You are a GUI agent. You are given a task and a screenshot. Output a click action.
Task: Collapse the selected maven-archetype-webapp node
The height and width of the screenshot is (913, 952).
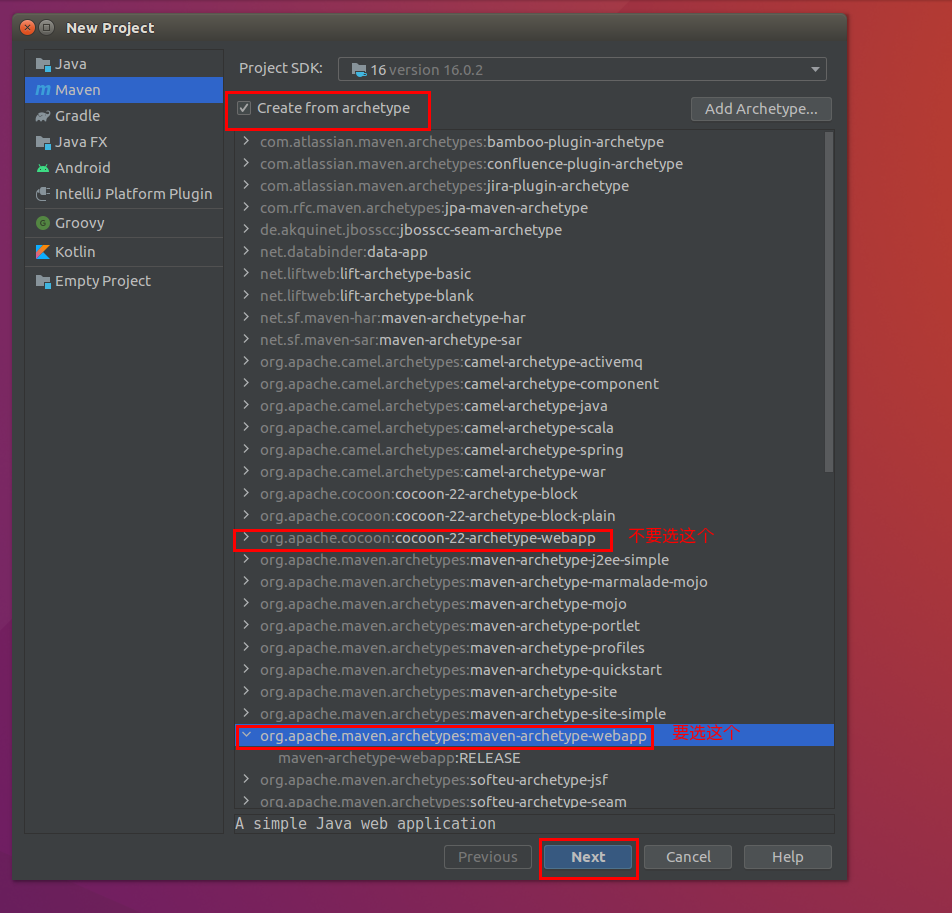click(246, 735)
